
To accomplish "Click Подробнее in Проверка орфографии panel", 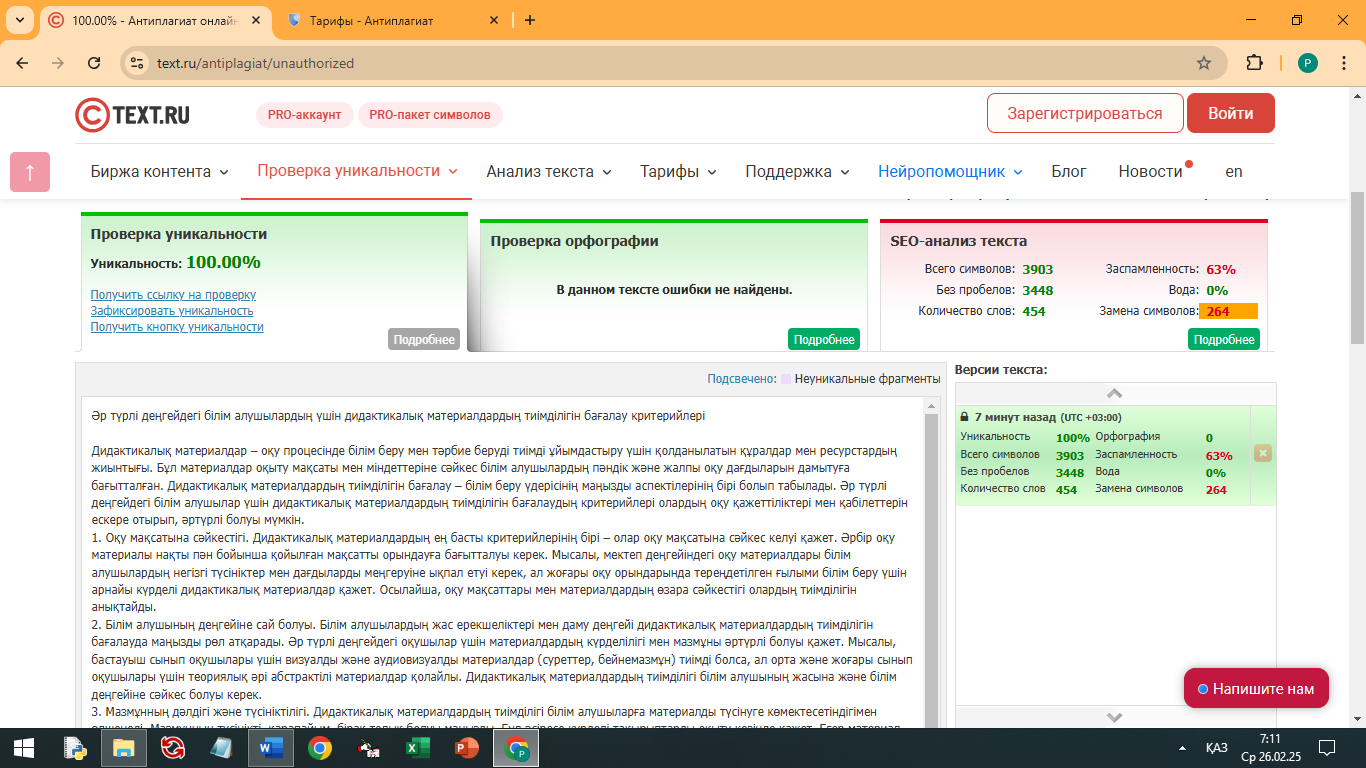I will pos(824,339).
